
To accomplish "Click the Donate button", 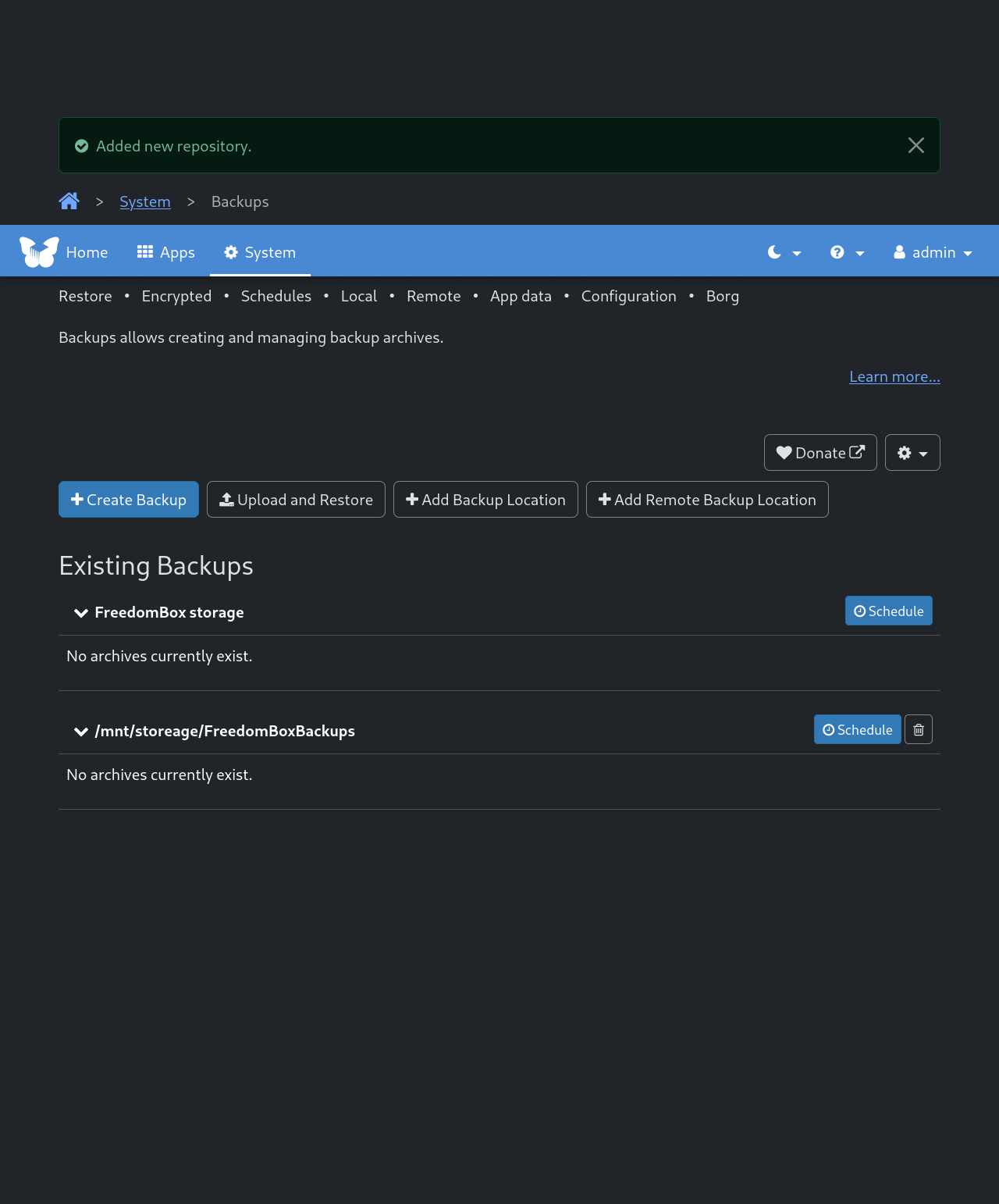I will pos(819,453).
